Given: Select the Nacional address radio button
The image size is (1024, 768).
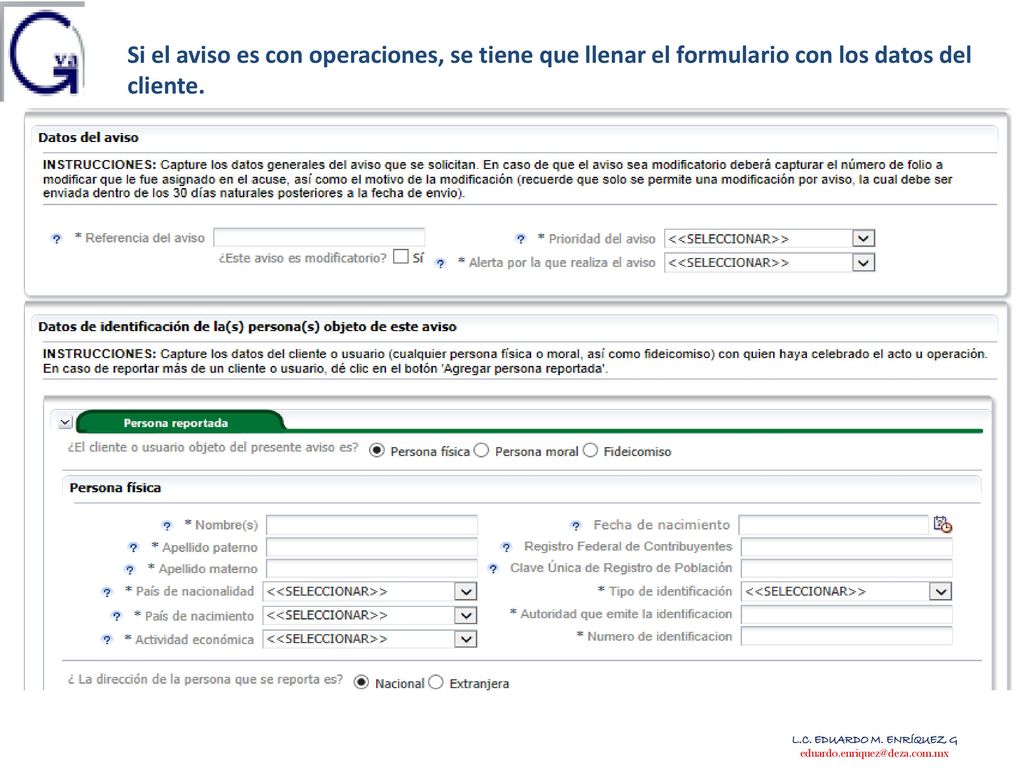Looking at the screenshot, I should tap(361, 682).
